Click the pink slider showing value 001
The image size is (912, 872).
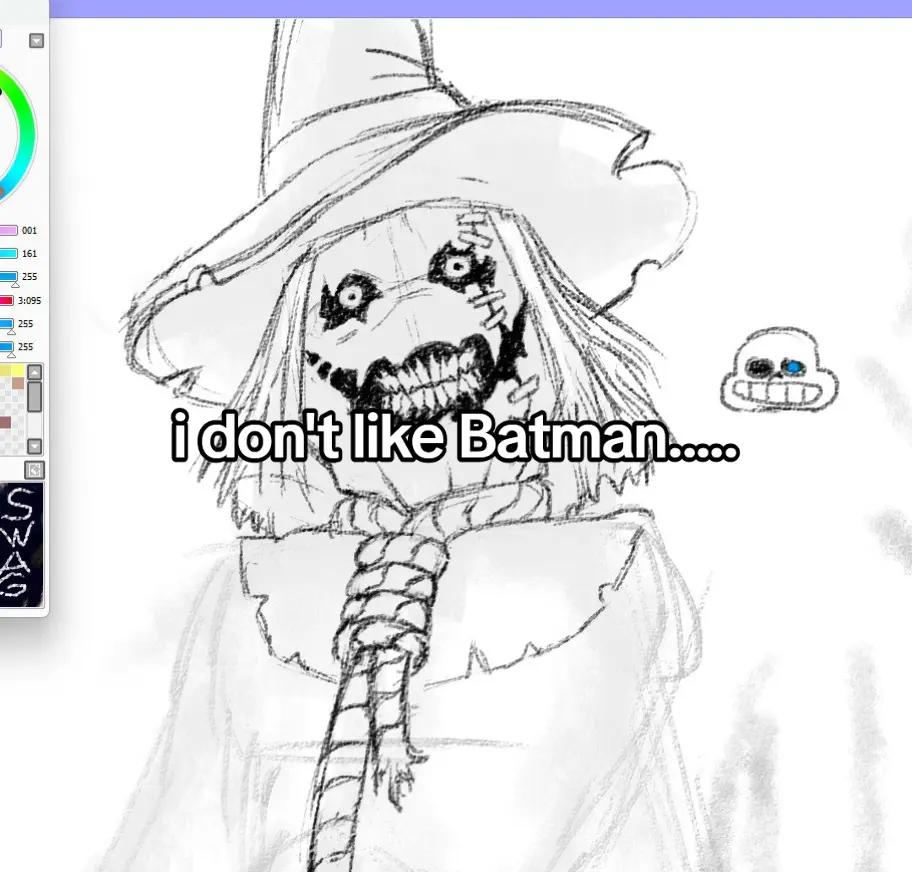[9, 230]
